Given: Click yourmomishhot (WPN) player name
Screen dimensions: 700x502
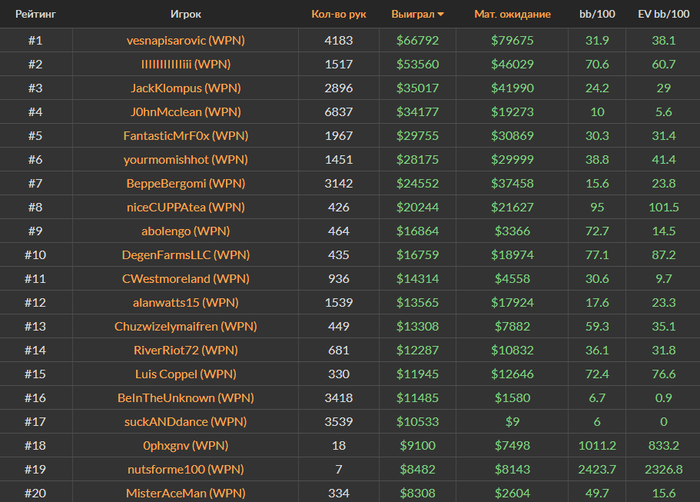Looking at the screenshot, I should coord(186,159).
